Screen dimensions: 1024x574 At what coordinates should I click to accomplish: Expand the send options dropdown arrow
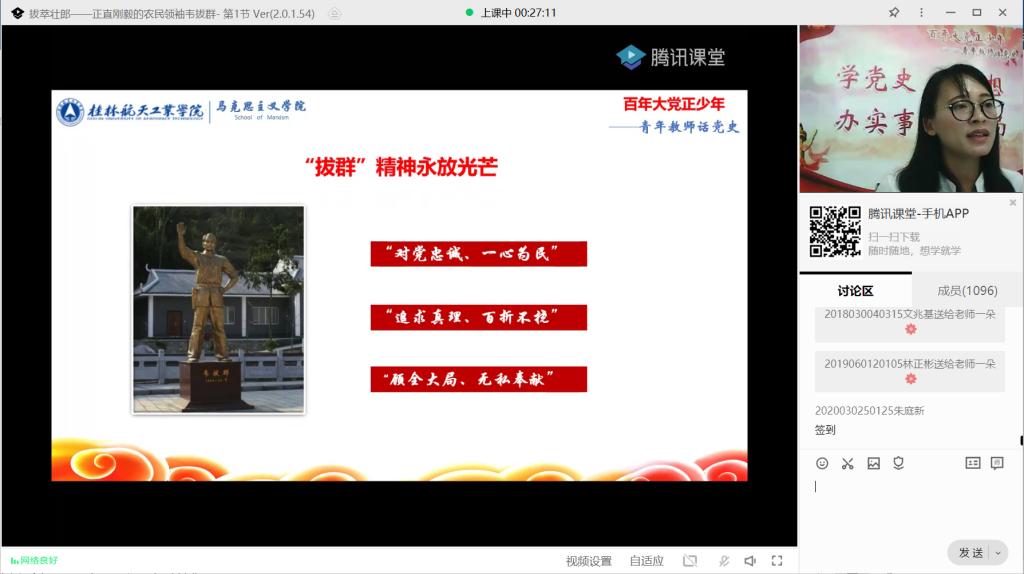(997, 553)
